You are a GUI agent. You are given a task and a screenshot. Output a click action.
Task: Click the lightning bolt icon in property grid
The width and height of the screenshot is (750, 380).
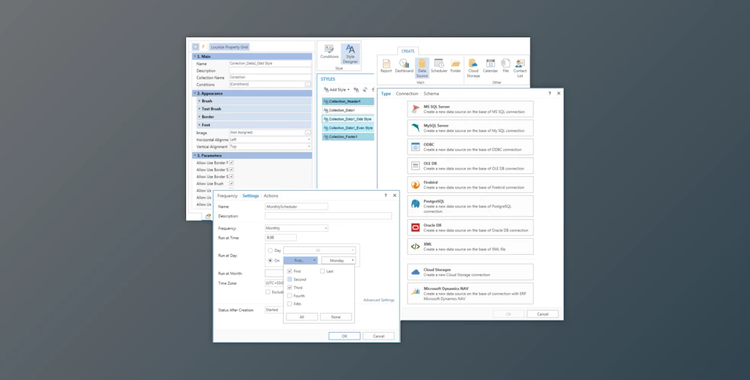tap(203, 47)
